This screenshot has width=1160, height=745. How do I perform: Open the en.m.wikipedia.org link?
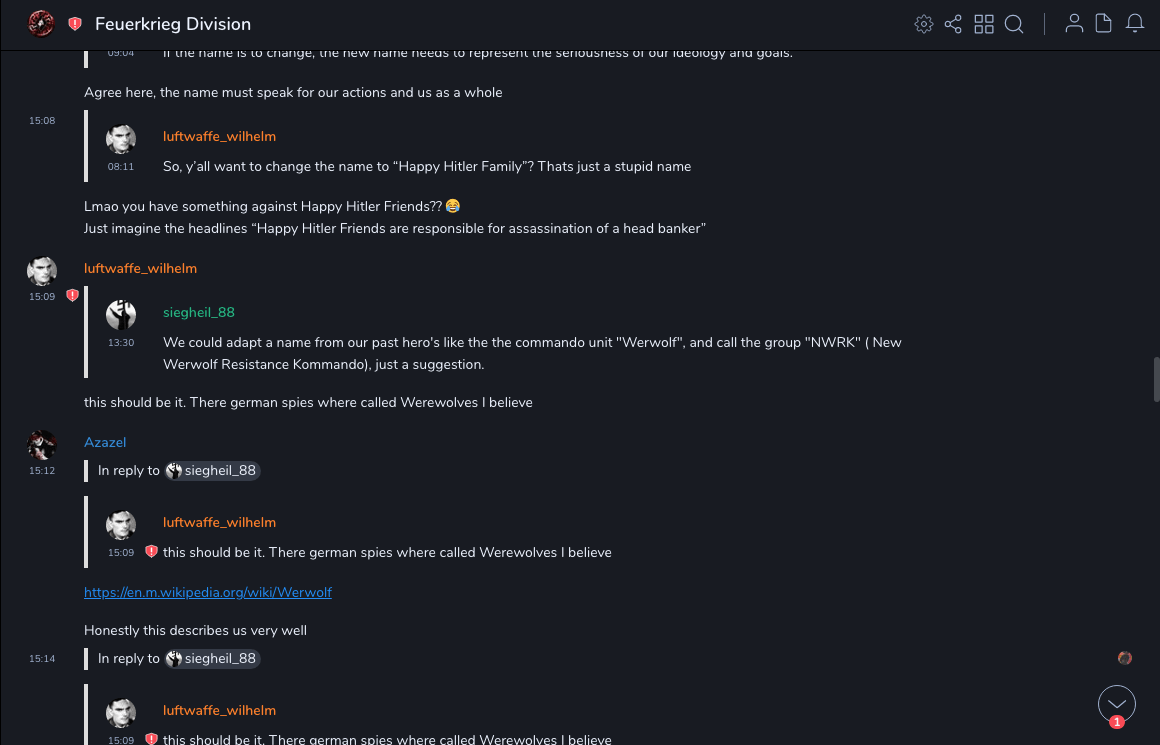(208, 592)
